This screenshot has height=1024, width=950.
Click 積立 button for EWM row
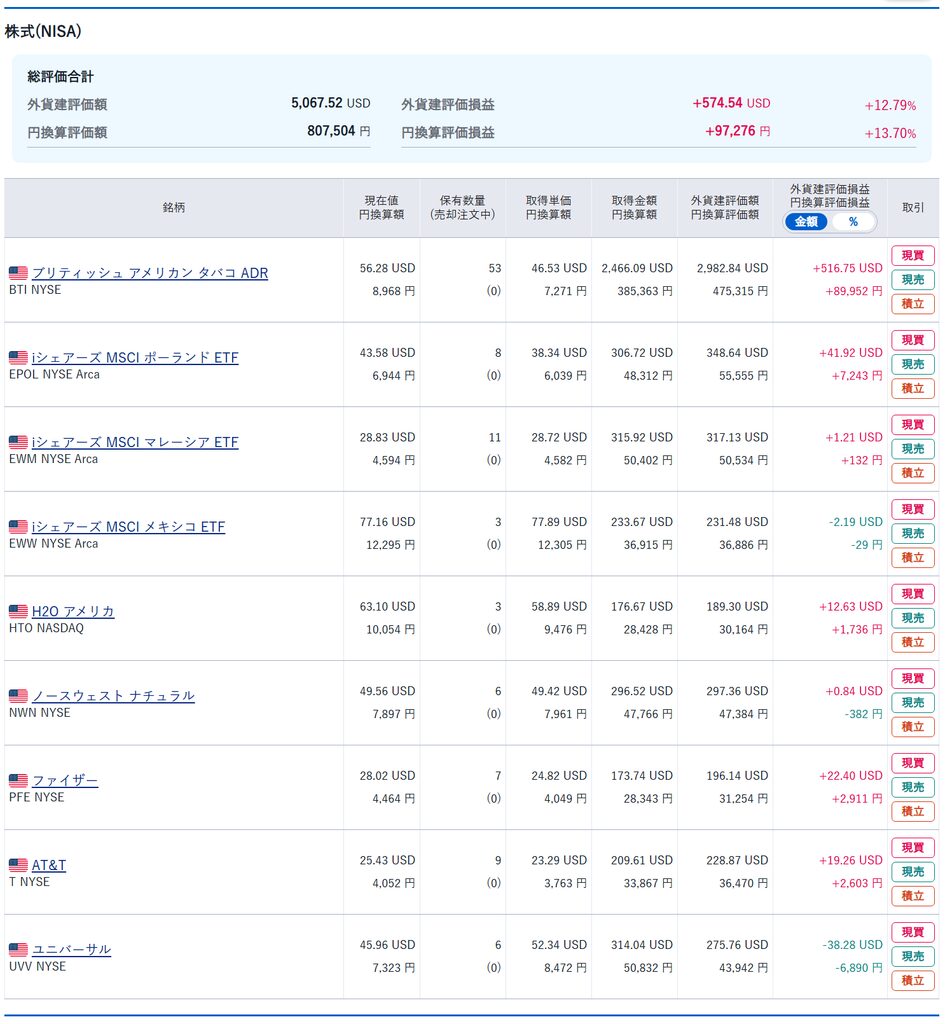click(x=913, y=473)
